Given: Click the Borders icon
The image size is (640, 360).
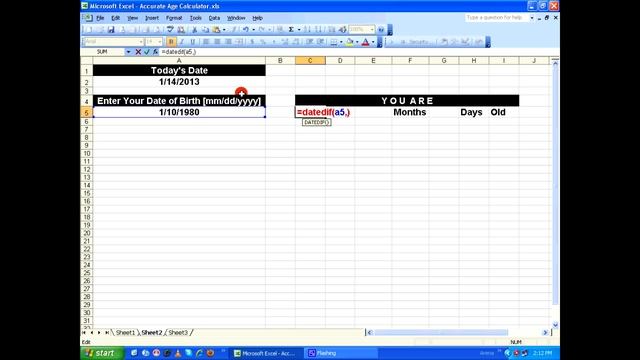Looking at the screenshot, I should coord(334,42).
